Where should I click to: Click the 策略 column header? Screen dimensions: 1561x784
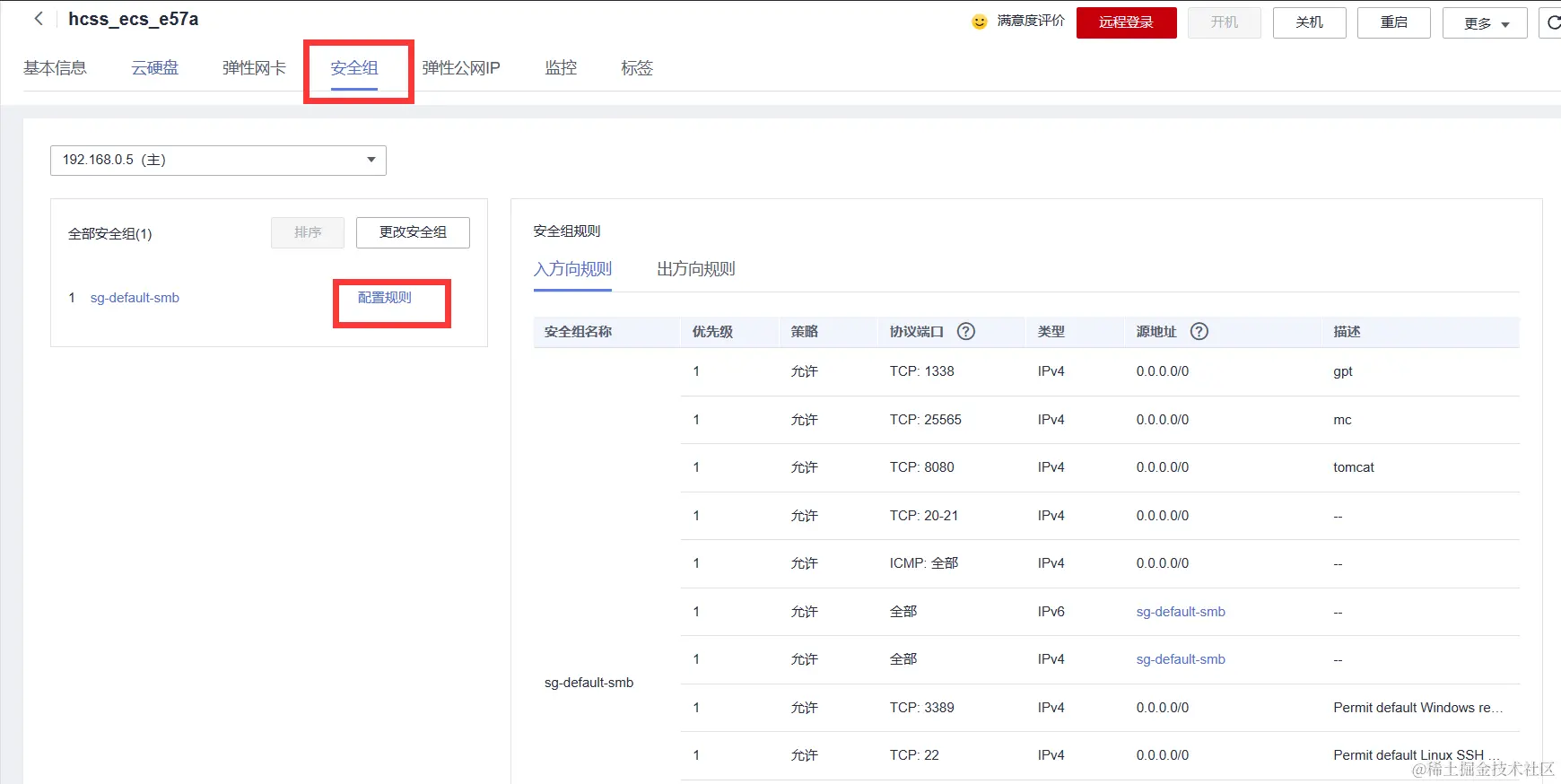tap(805, 332)
